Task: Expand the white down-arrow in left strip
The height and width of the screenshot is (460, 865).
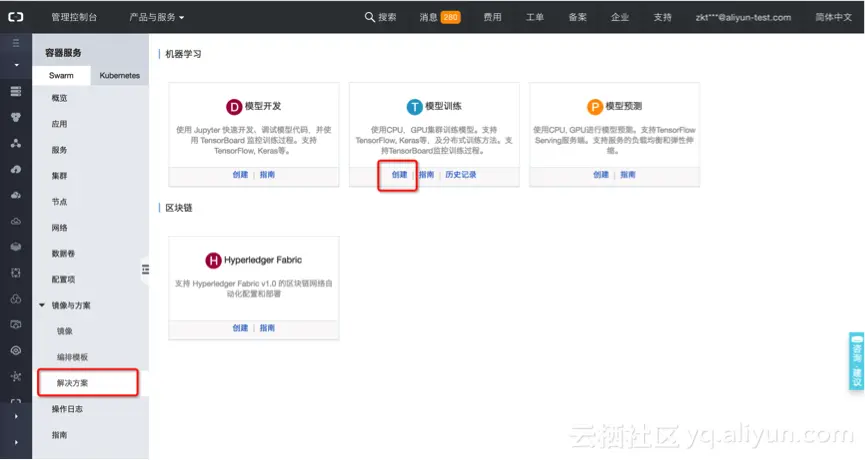Action: [x=16, y=65]
